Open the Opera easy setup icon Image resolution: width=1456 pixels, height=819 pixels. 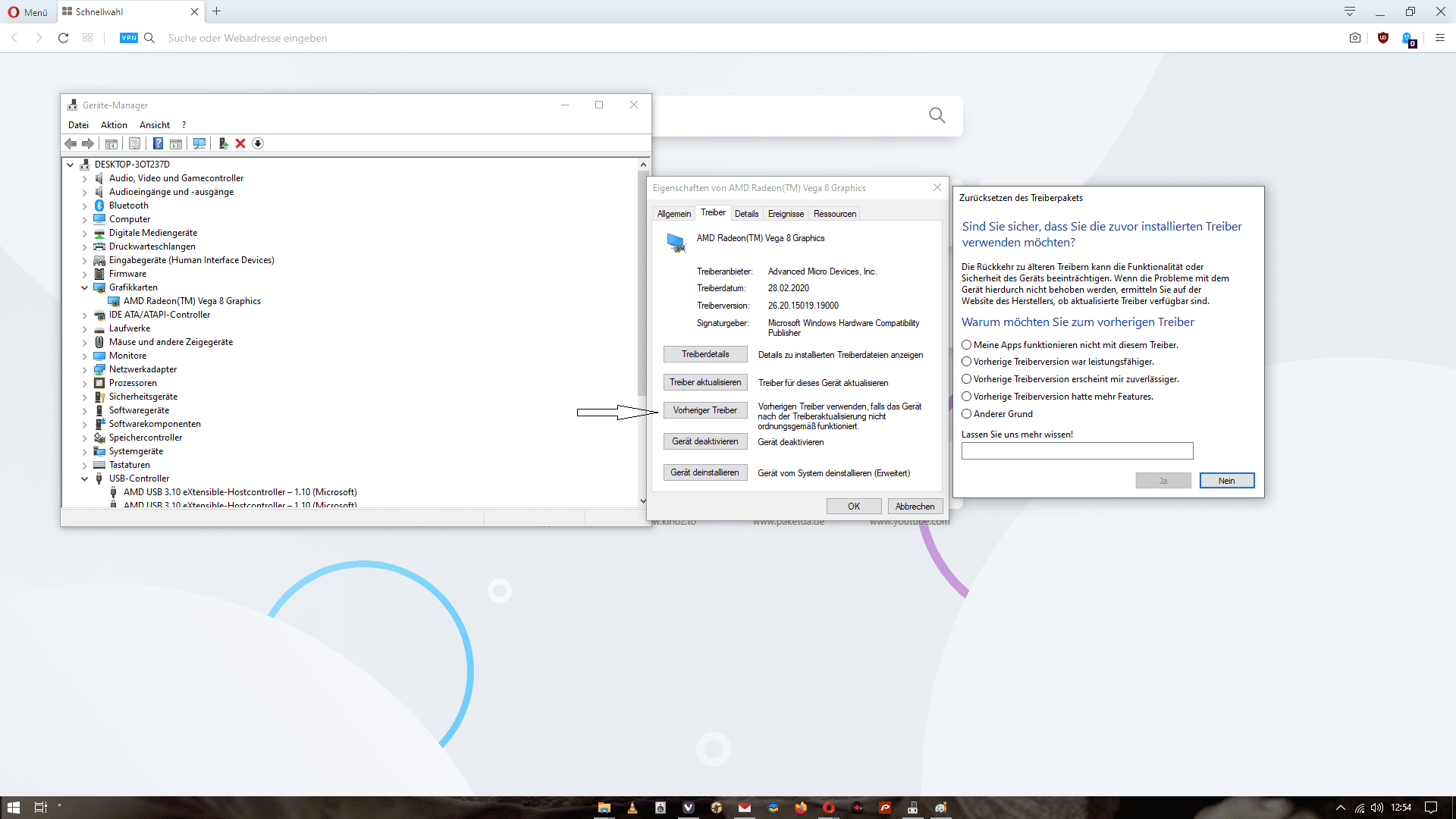coord(1440,38)
